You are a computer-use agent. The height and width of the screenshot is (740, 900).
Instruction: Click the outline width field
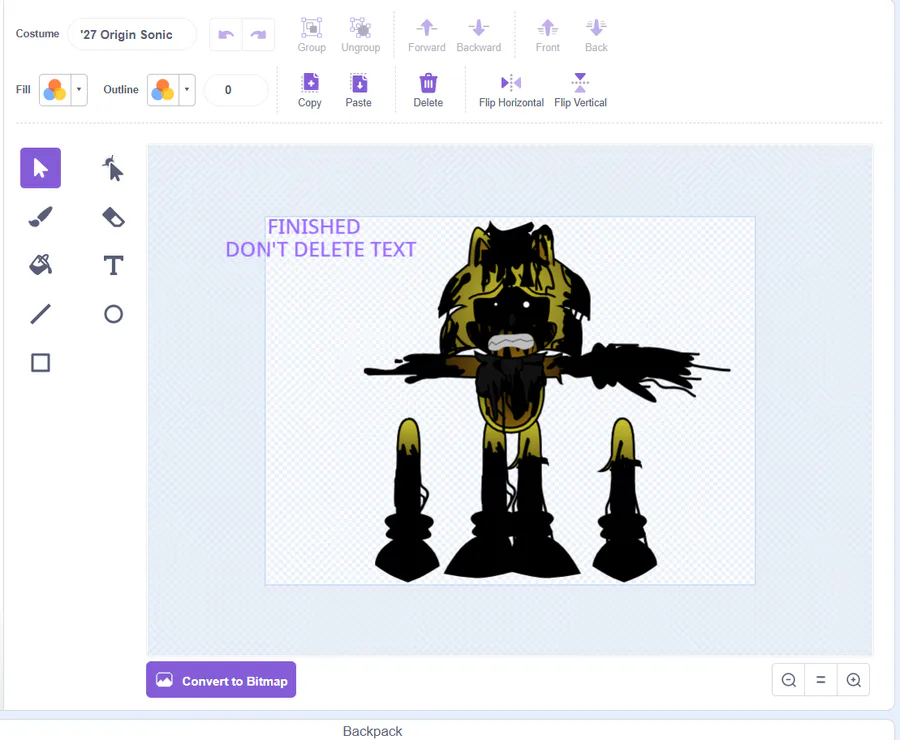click(x=236, y=90)
